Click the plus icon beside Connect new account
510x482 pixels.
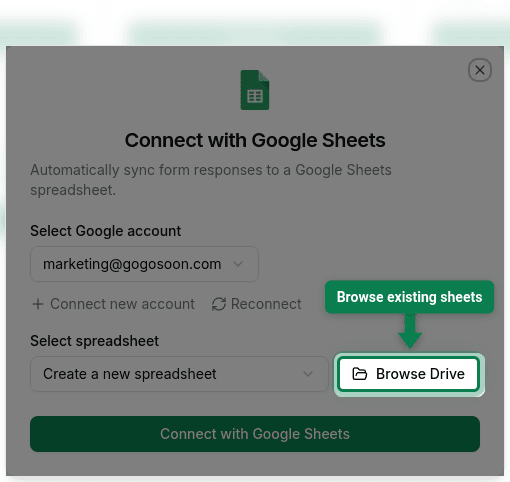pos(38,304)
